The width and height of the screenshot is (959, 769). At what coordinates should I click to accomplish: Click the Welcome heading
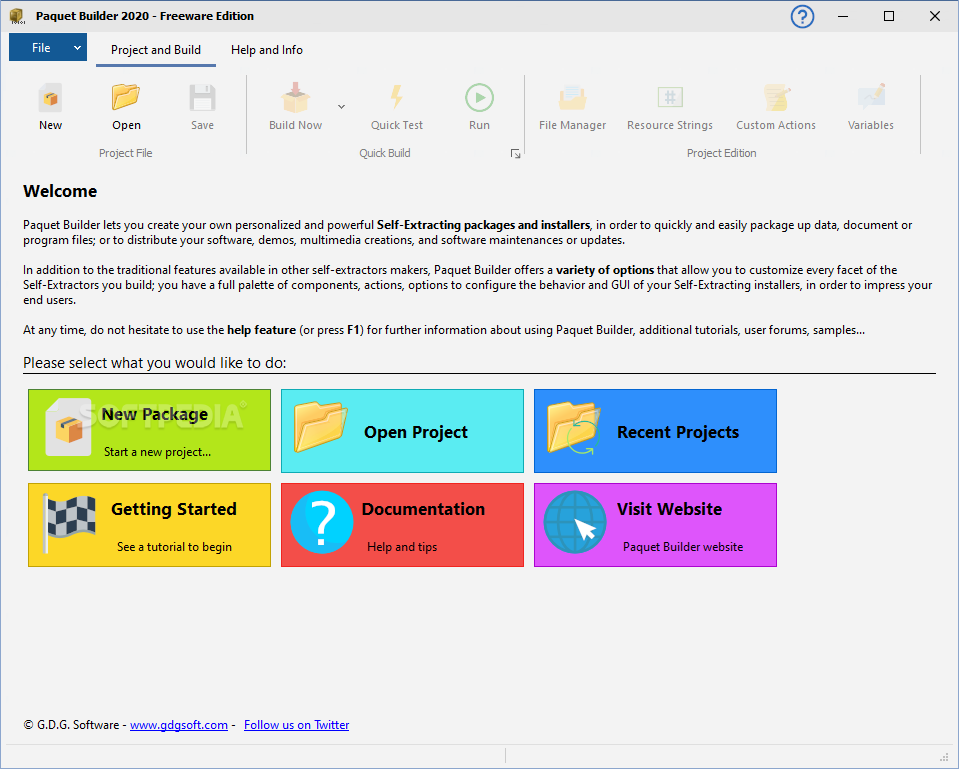click(60, 191)
